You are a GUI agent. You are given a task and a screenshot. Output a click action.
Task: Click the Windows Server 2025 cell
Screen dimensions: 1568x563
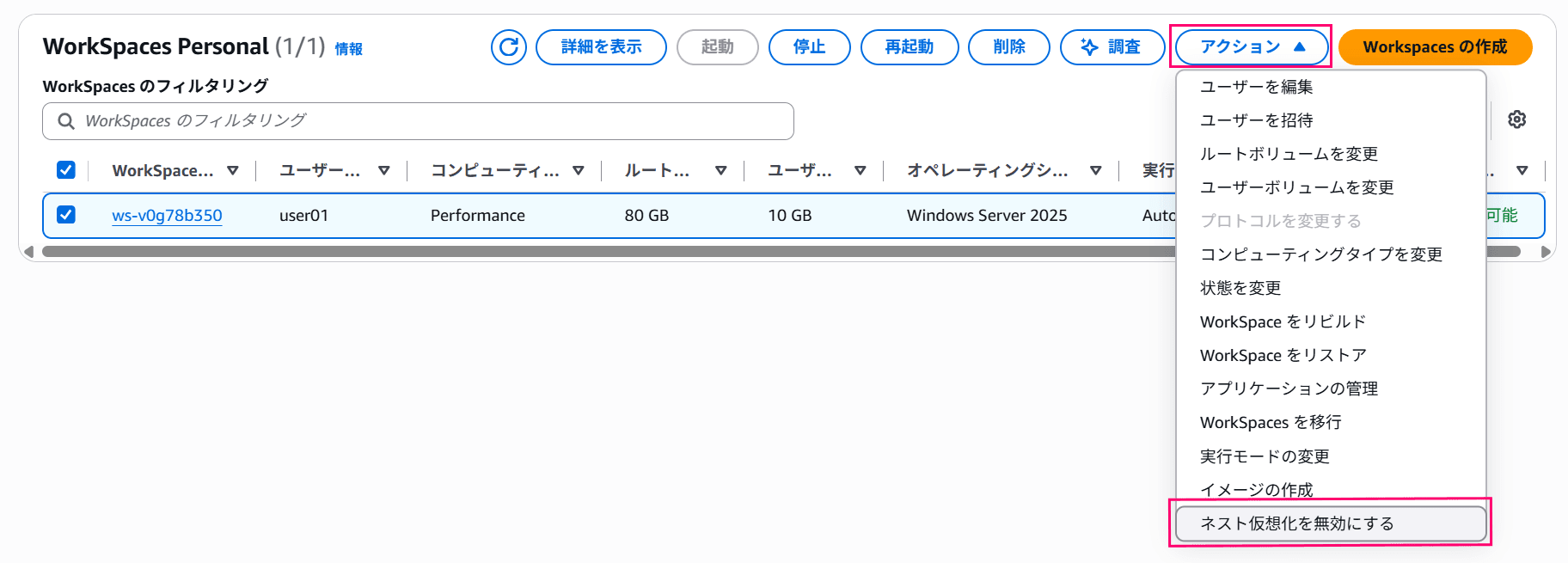(987, 216)
